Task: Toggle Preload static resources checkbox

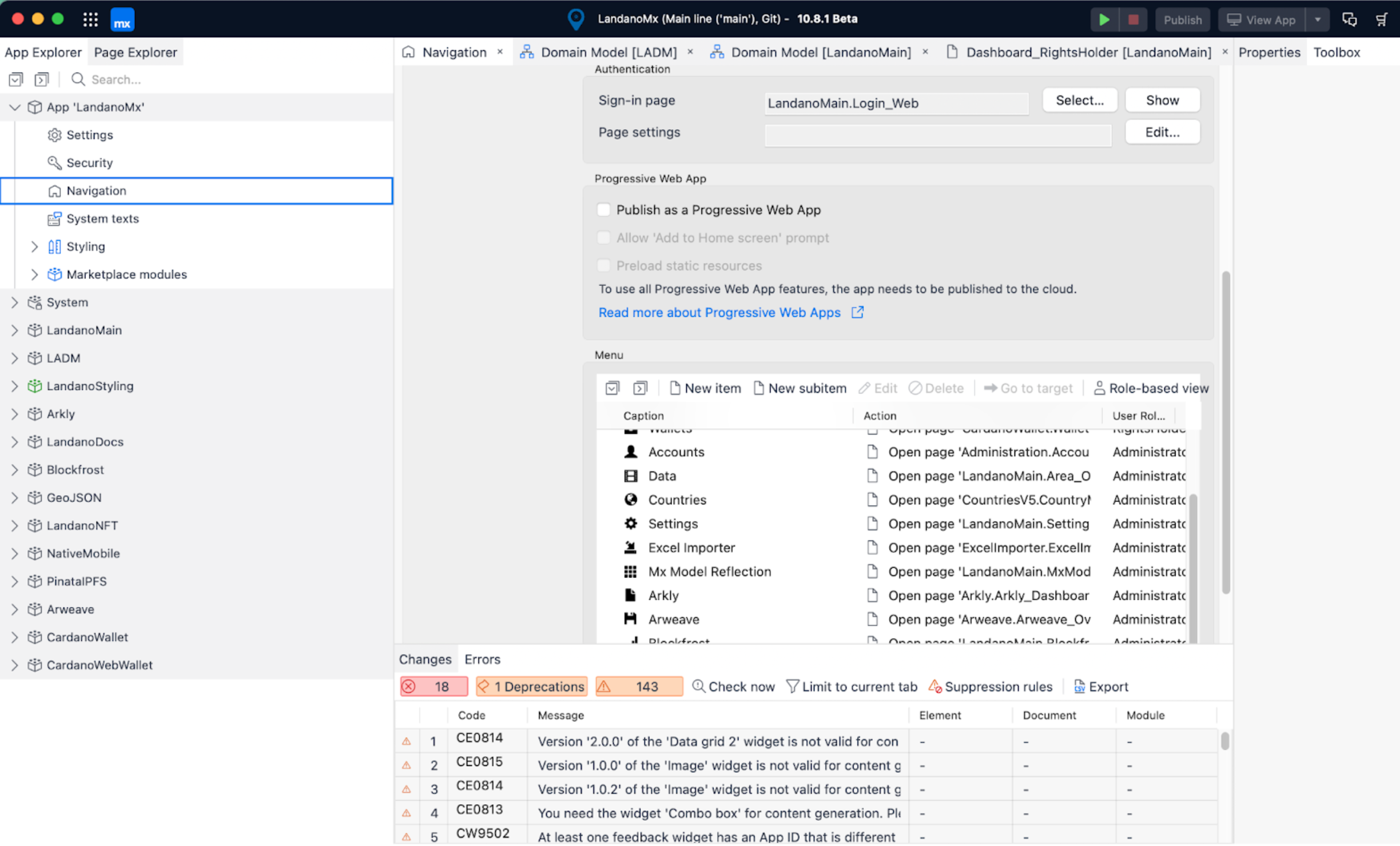Action: tap(603, 266)
